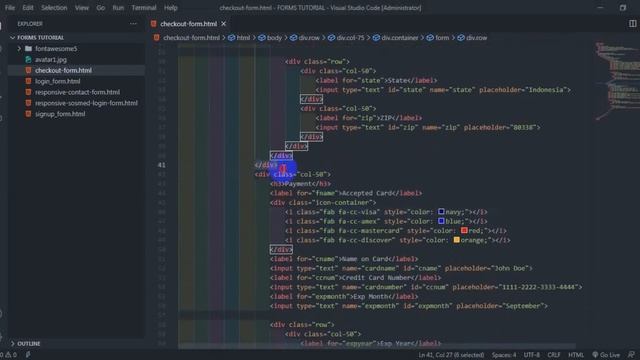Click the checkout-form.html breadcrumb
The image size is (640, 360).
[191, 38]
